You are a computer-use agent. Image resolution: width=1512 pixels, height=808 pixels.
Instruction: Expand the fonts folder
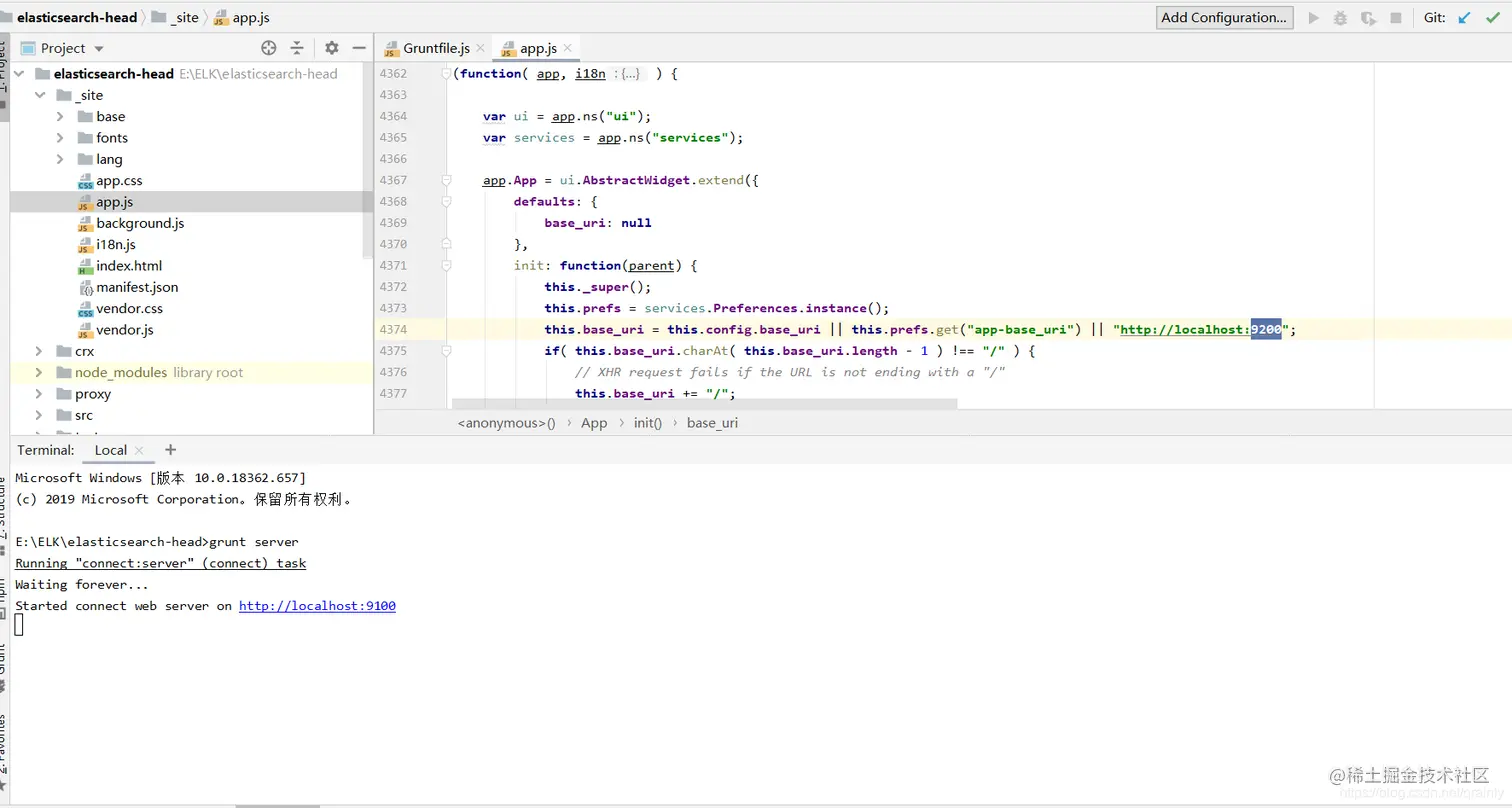click(x=60, y=138)
